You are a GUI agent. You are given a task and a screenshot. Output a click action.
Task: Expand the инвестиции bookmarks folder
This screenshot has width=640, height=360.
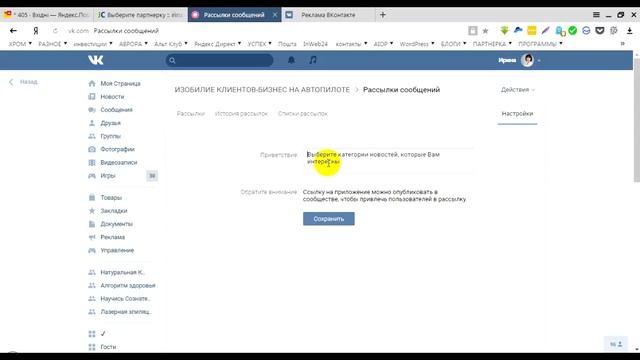pyautogui.click(x=93, y=44)
